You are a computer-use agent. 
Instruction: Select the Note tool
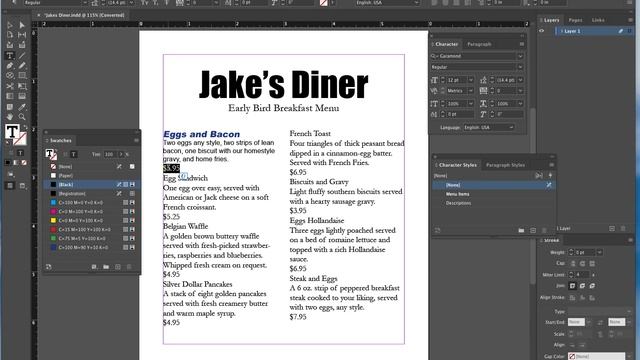pyautogui.click(x=10, y=107)
